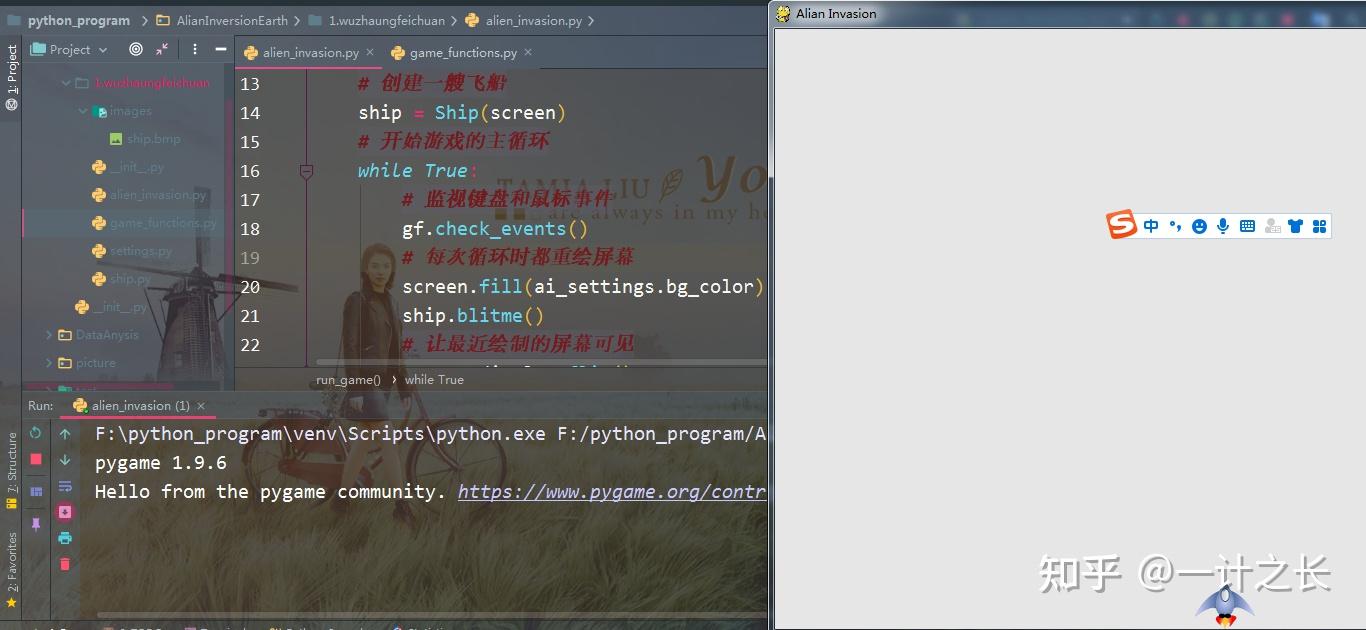Click the run_game() breadcrumb below editor
Screen dimensions: 1366x630
tap(347, 379)
